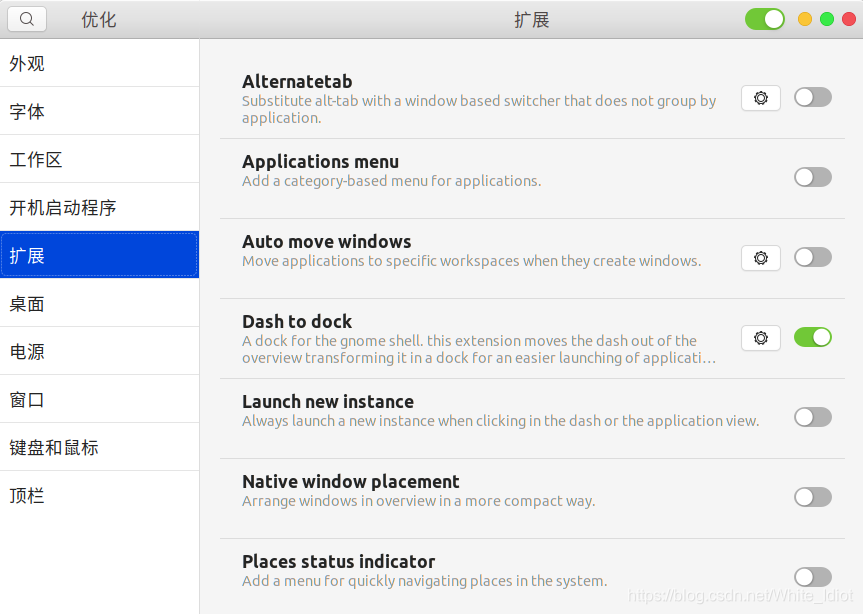Click the Alternatetab extension title
Screen dimensions: 863x614
coord(297,81)
